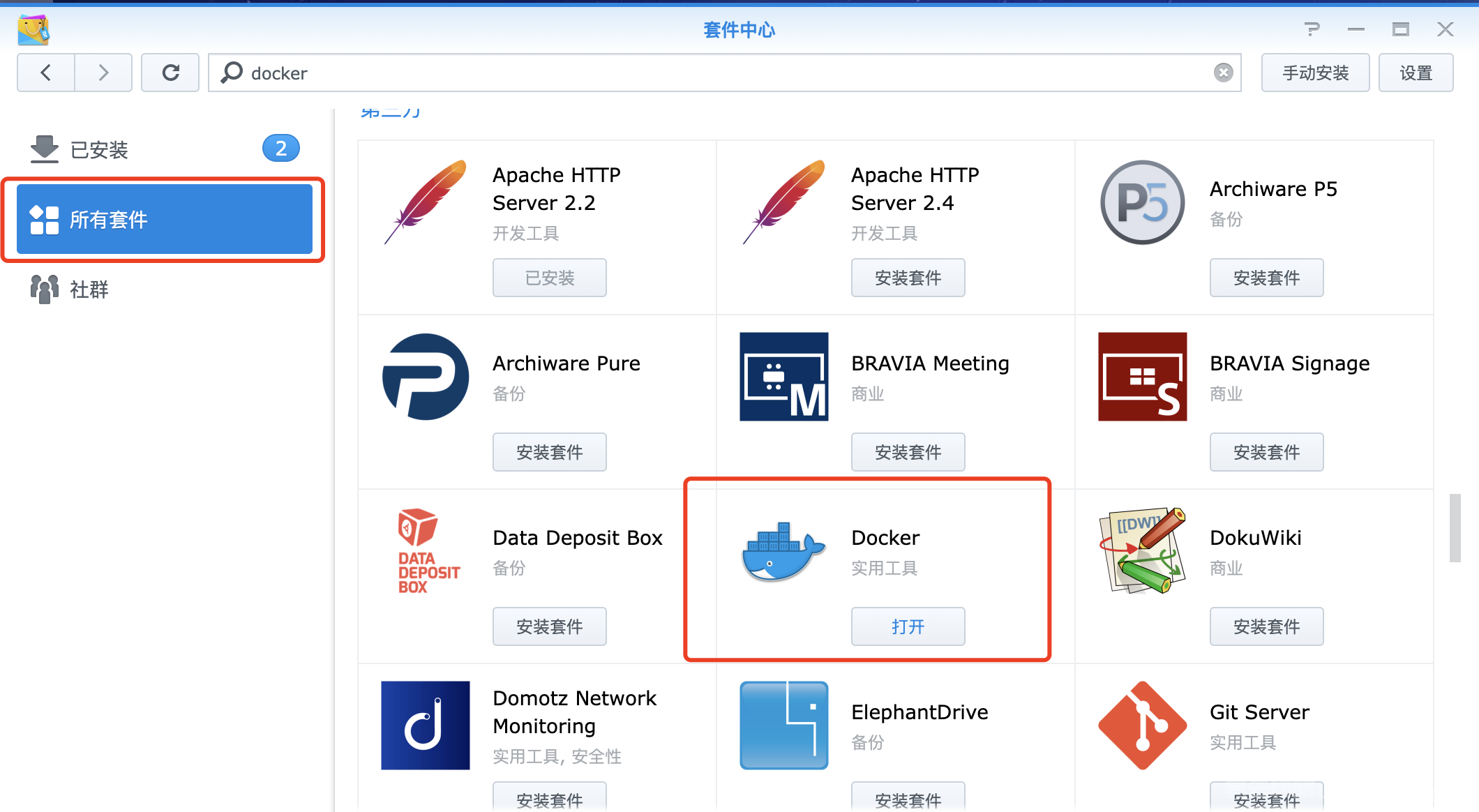Refresh the package list

(x=170, y=73)
